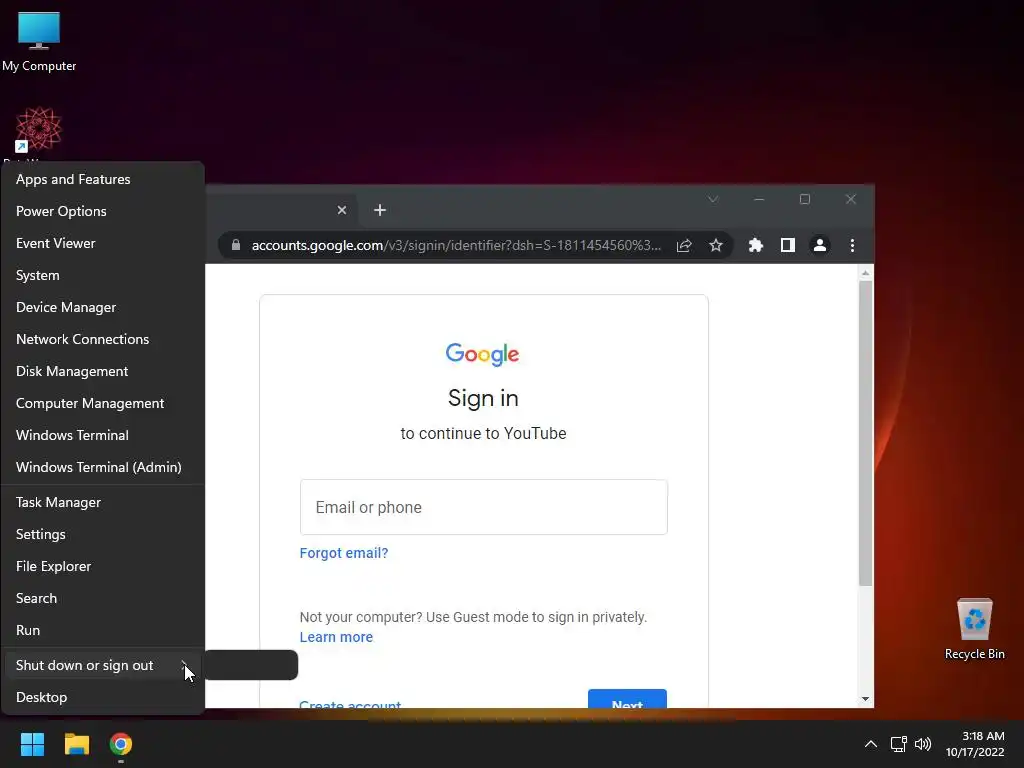Choose File Explorer in the menu

point(103,567)
